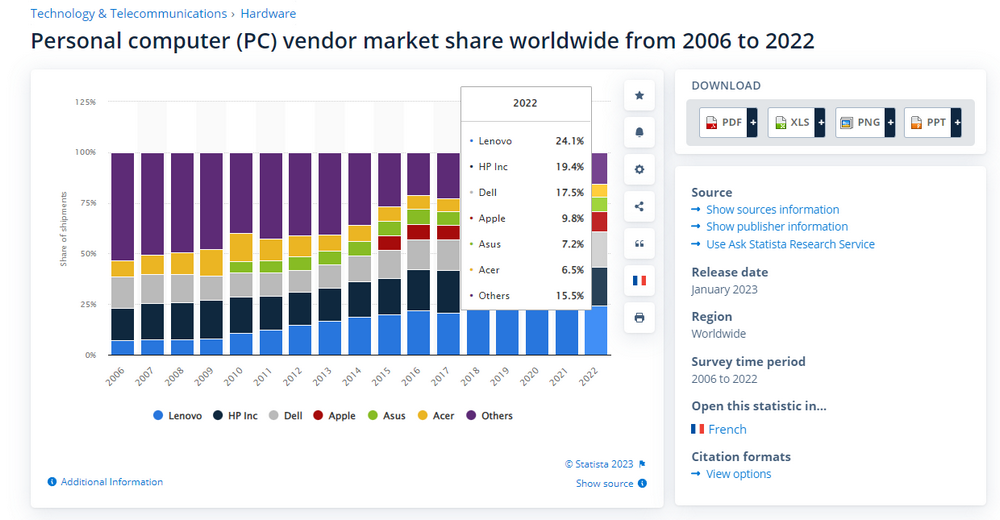Screen dimensions: 1000x520
Task: Click the plus beside PDF download
Action: (x=753, y=123)
